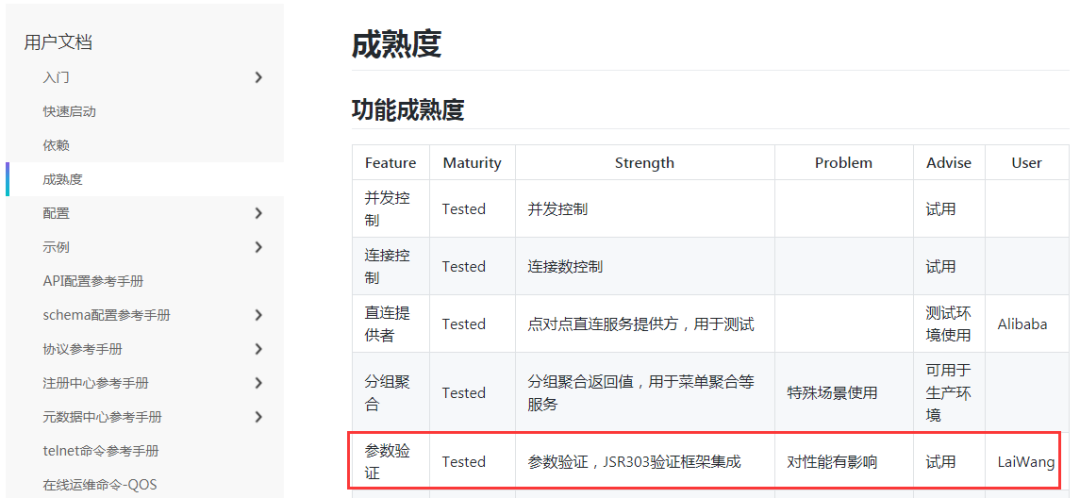
Task: Click the 用户文档 sidebar heading
Action: coord(58,42)
